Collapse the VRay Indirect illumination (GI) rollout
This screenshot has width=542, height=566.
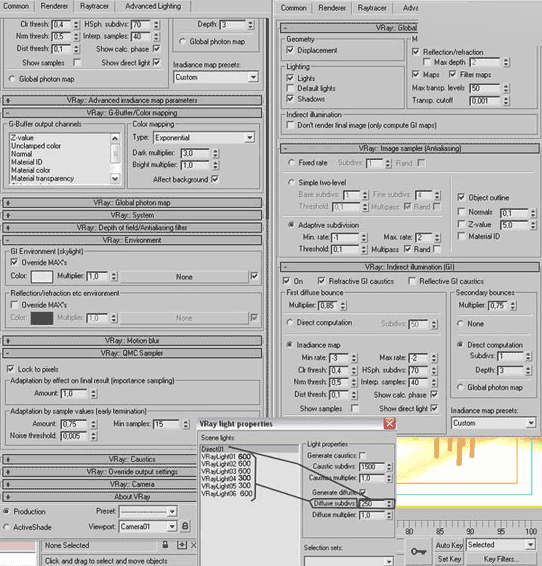coord(410,267)
